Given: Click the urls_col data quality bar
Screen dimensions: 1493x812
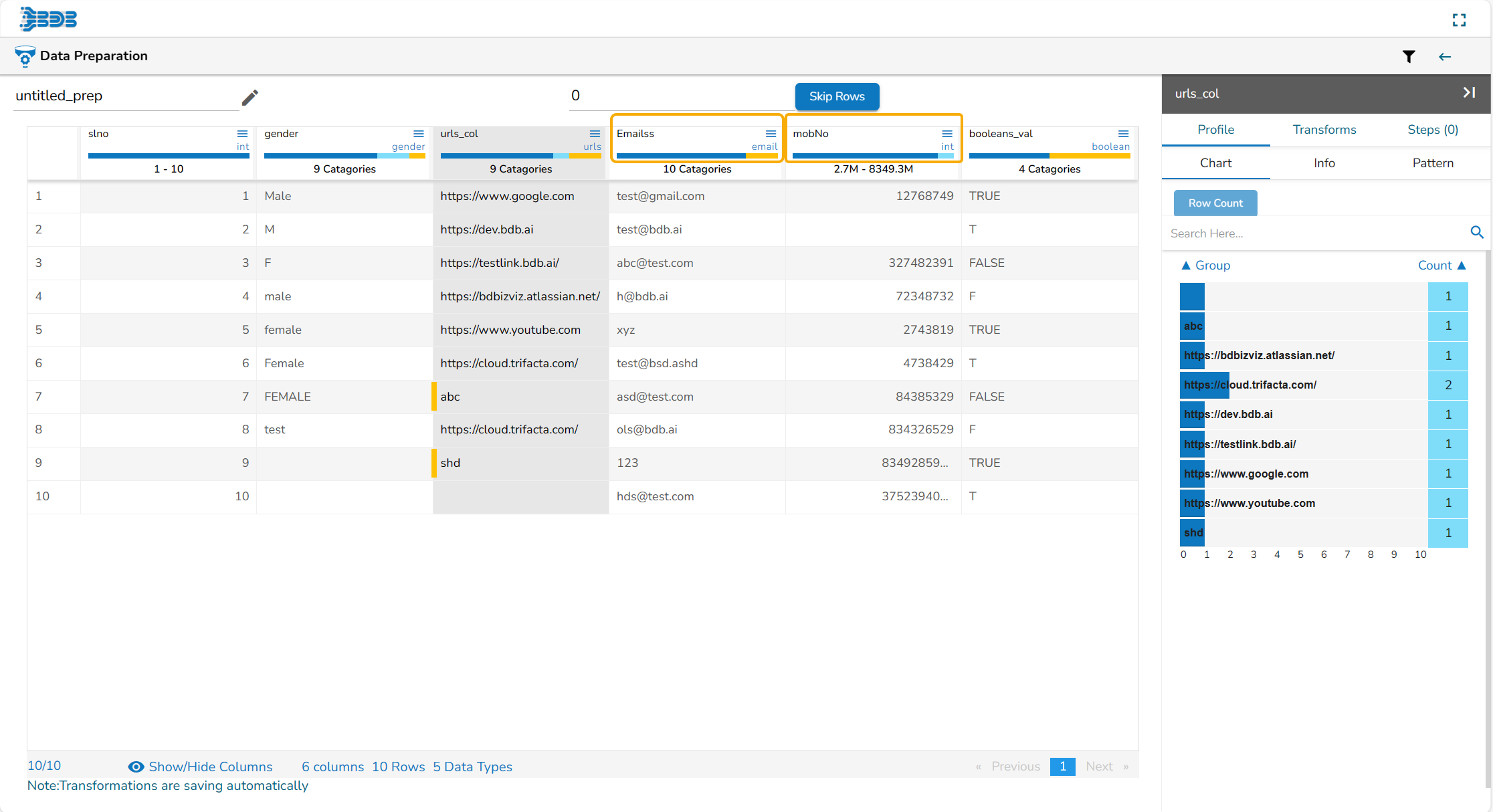Looking at the screenshot, I should pos(520,156).
